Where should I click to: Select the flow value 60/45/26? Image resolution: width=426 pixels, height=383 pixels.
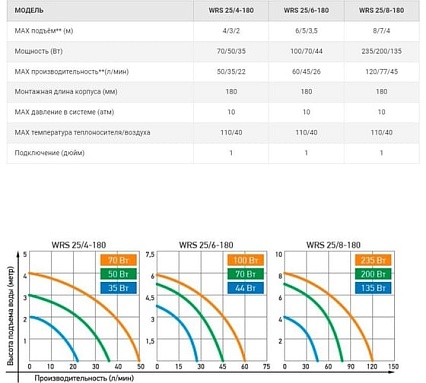[x=306, y=71]
